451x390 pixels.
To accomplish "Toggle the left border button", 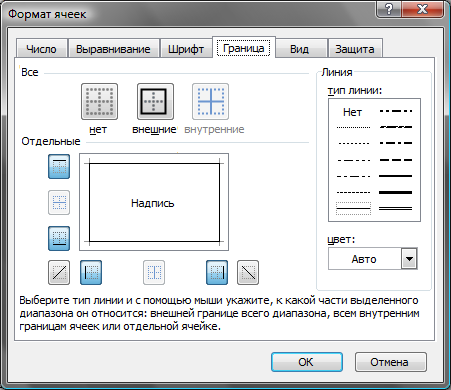I will (91, 273).
